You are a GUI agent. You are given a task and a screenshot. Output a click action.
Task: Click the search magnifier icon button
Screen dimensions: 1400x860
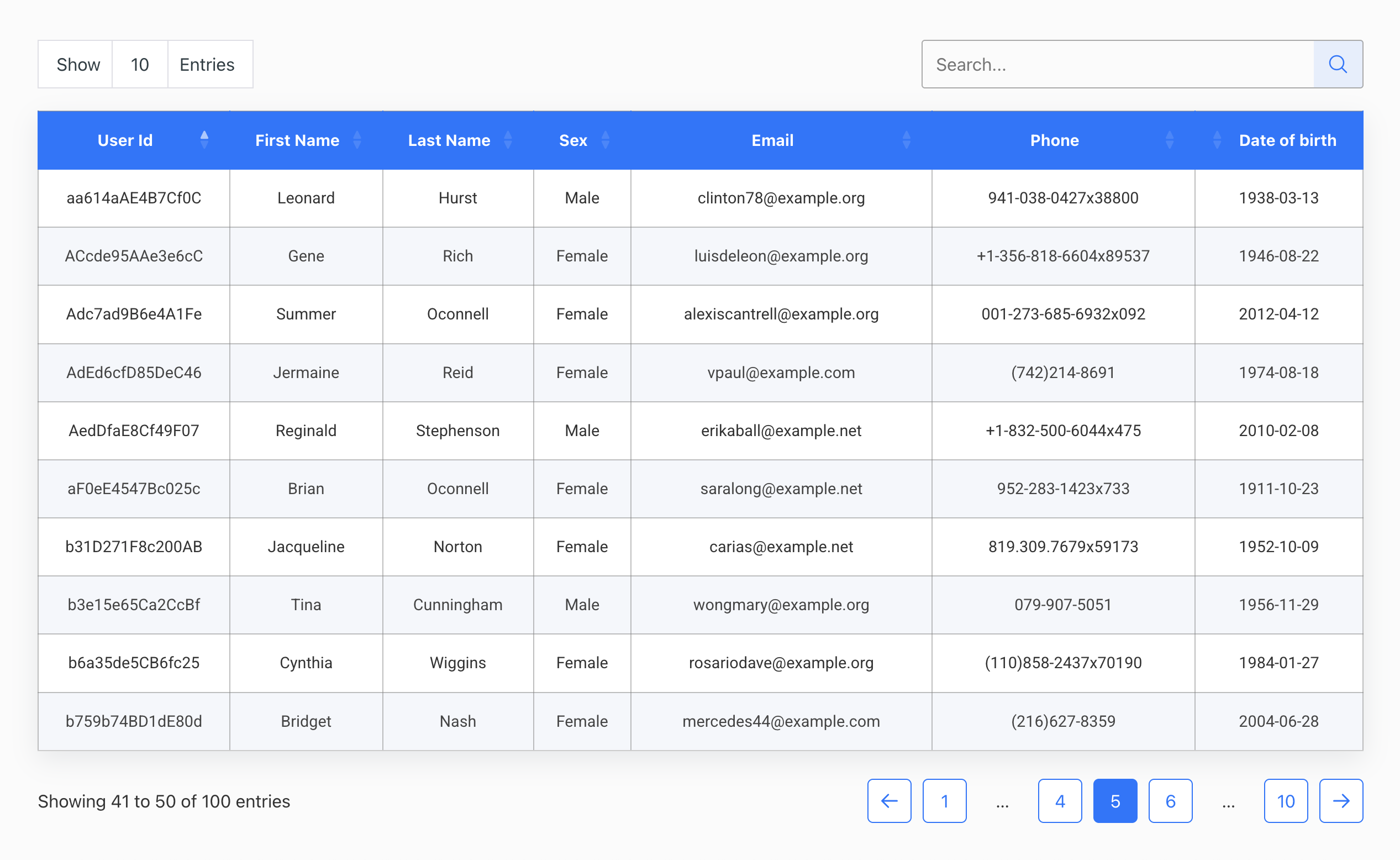coord(1338,64)
